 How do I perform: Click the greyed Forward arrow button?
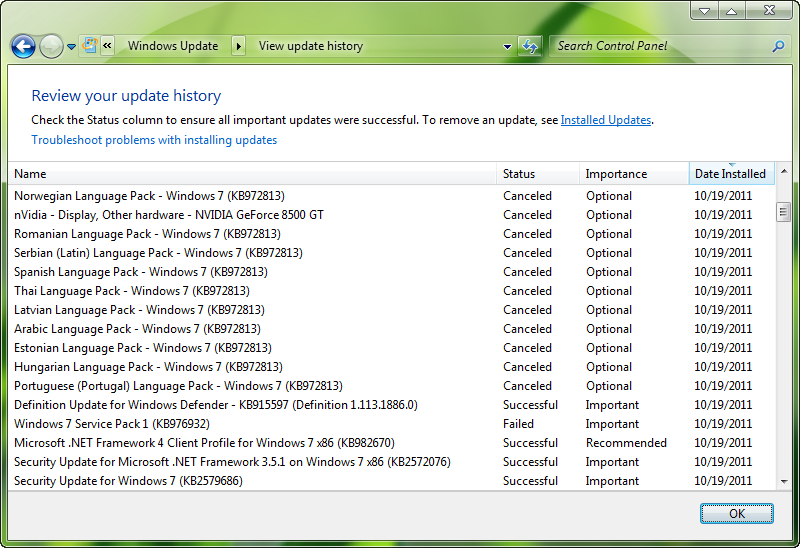coord(51,46)
